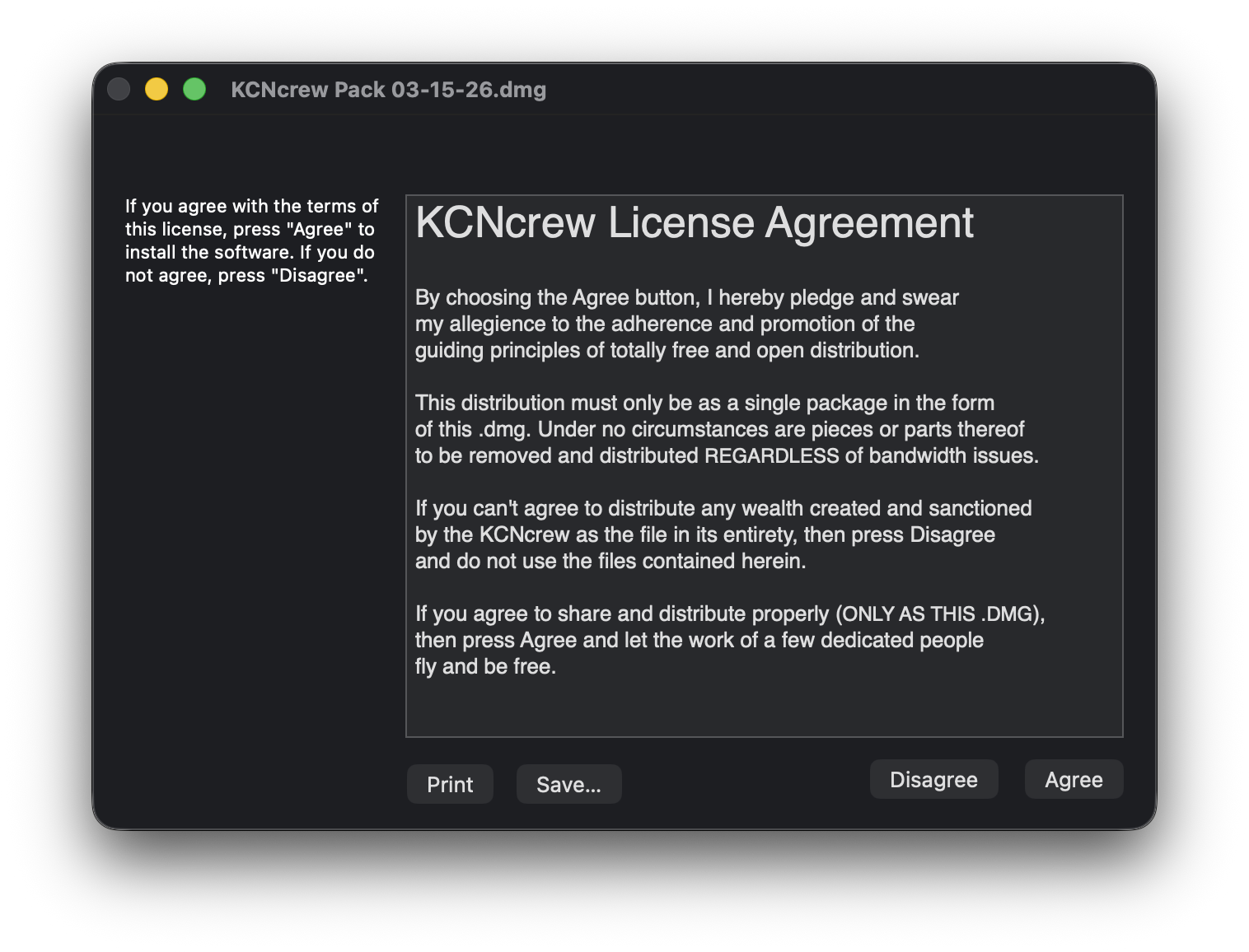This screenshot has width=1249, height=952.
Task: Click the paragraph starting "By choosing the Agree button"
Action: click(x=686, y=323)
